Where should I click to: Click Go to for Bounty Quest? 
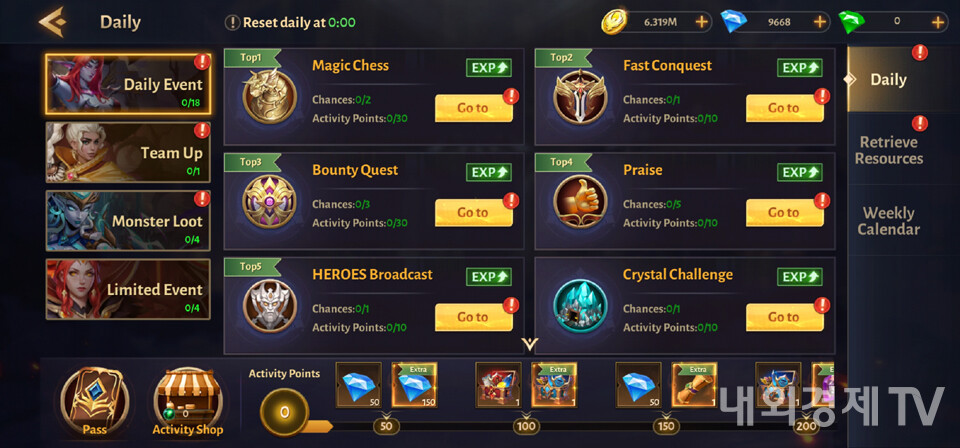(474, 212)
